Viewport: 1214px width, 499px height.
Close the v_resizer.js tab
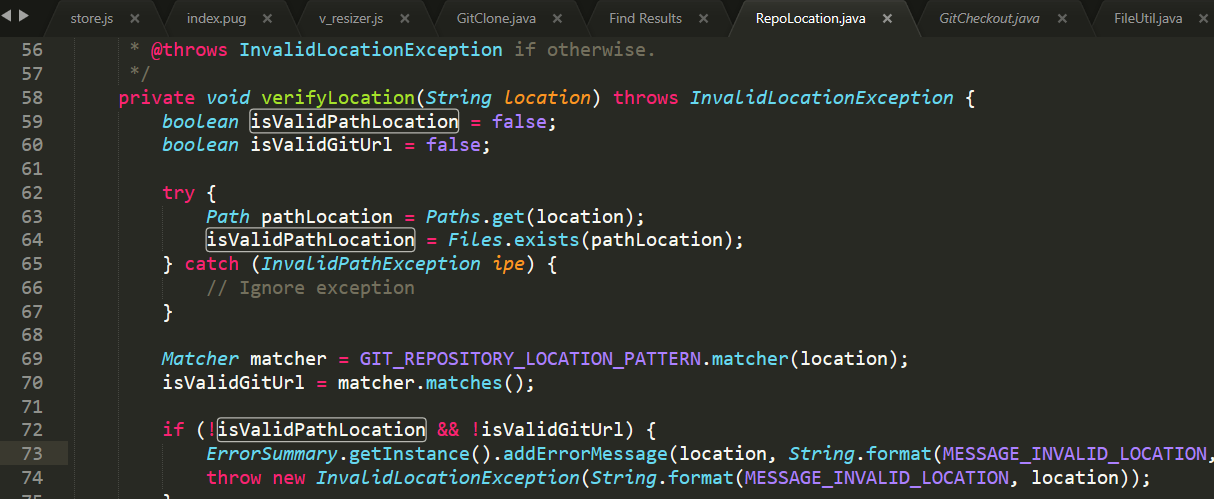click(x=403, y=18)
